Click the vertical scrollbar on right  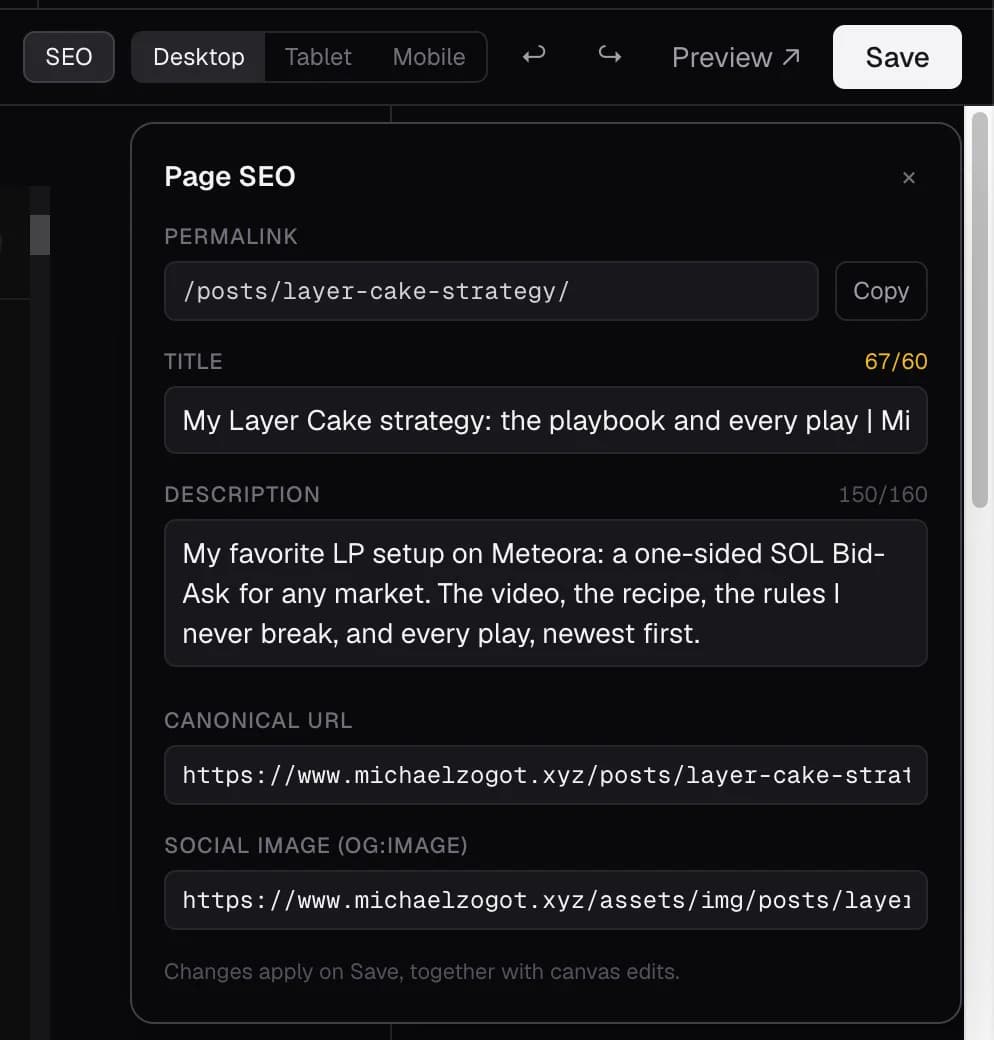980,310
